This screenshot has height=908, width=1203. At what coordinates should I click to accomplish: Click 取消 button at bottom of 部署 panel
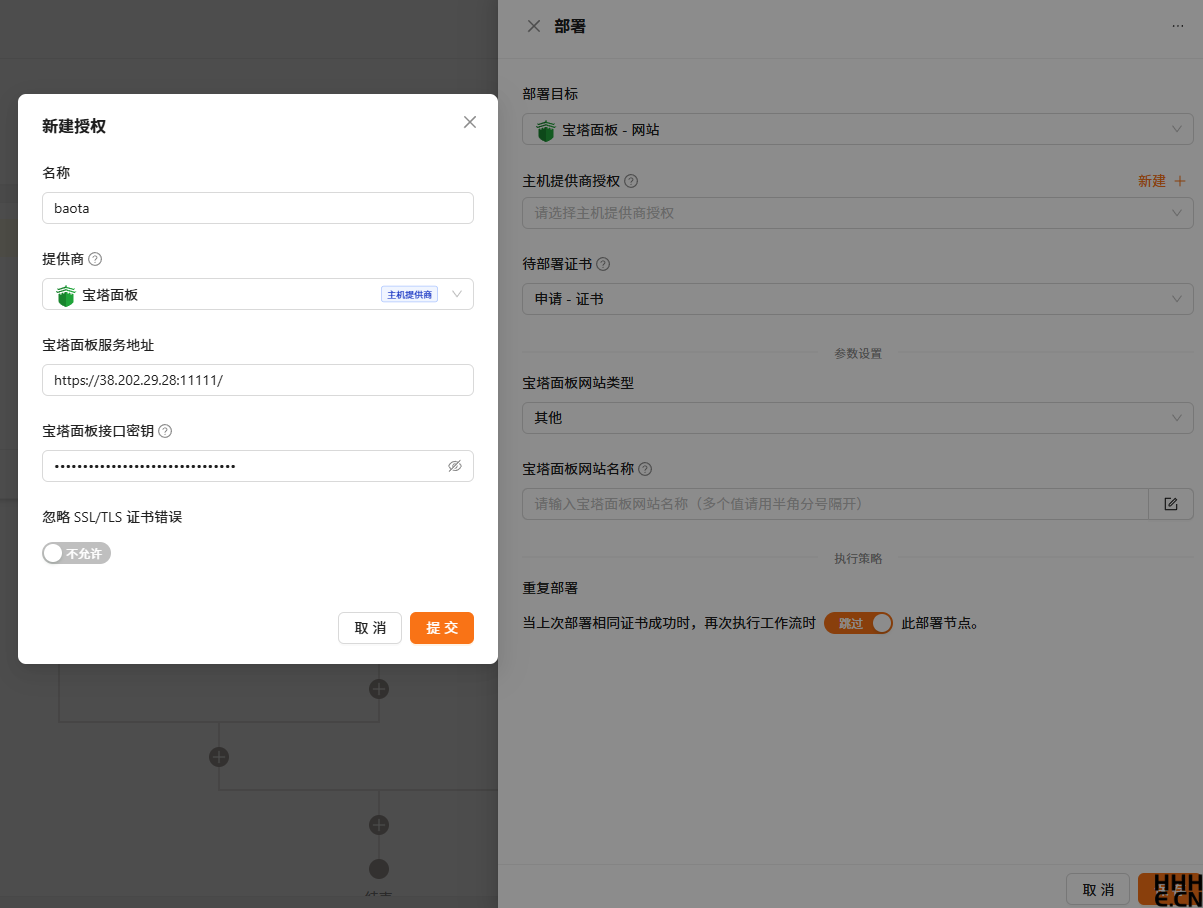(1098, 889)
